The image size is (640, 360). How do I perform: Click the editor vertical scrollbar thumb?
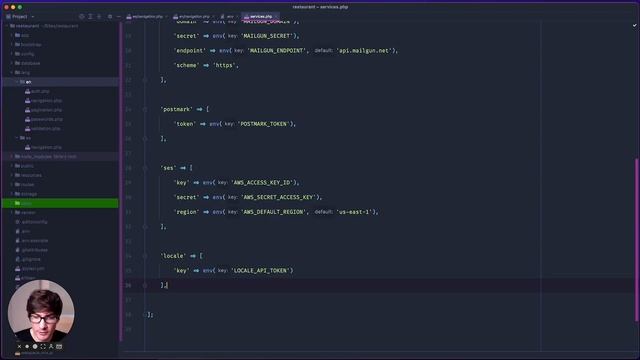click(x=636, y=240)
